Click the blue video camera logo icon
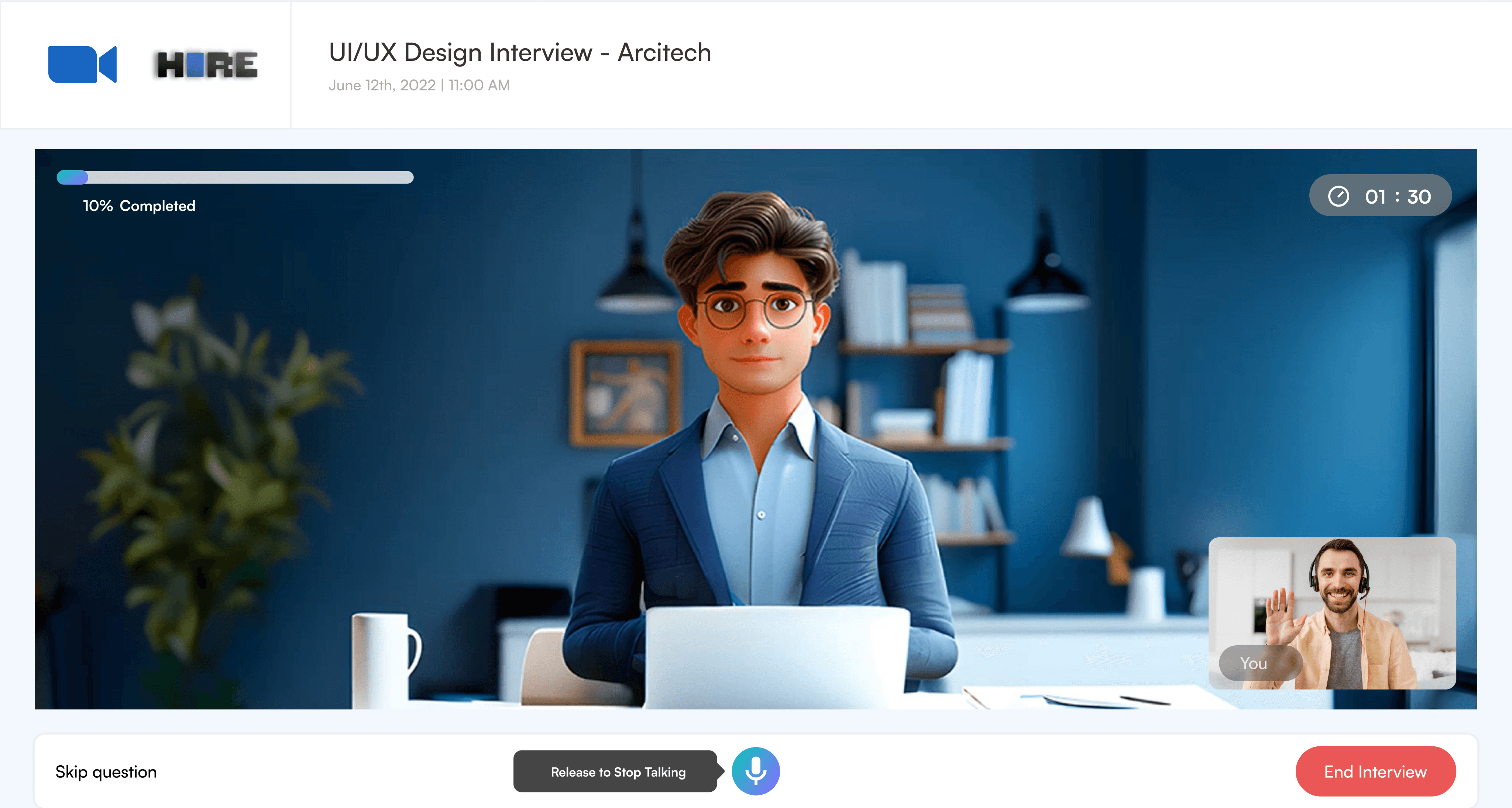 82,65
